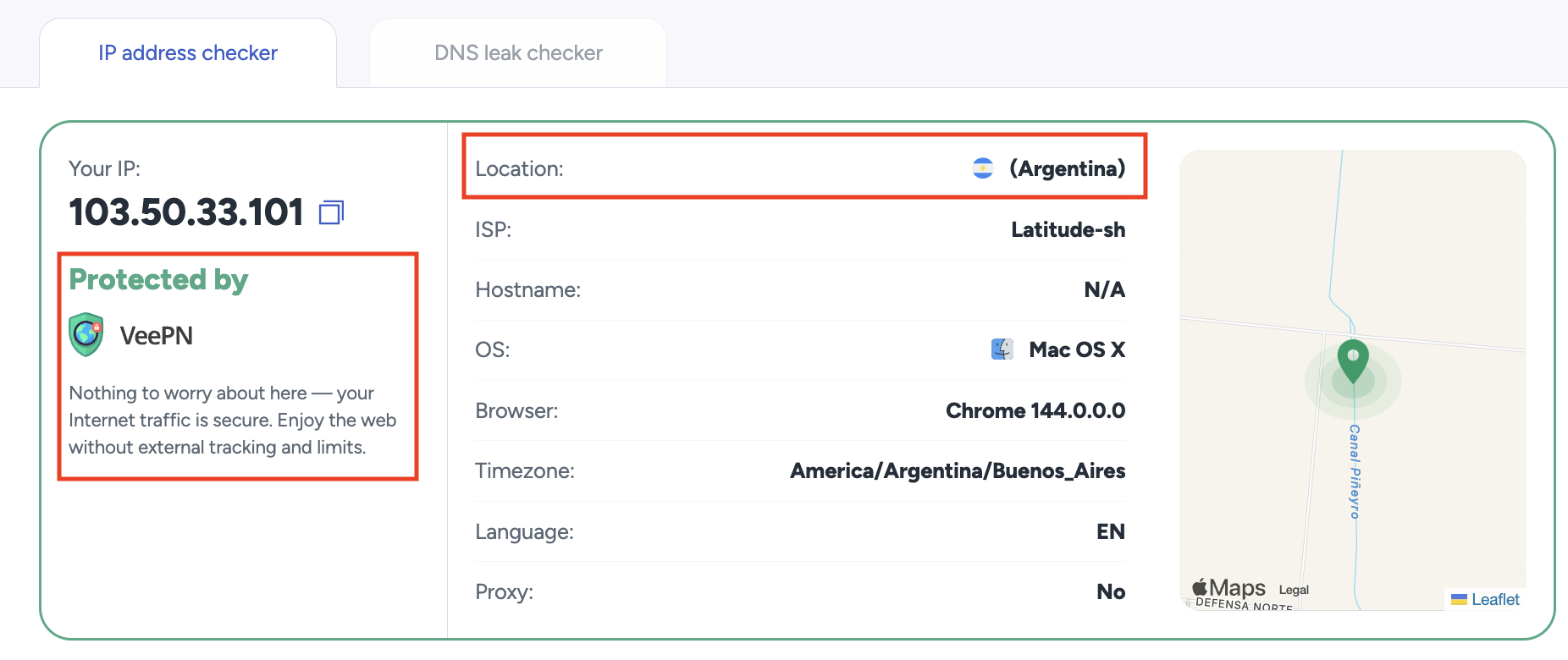
Task: Click the Hostname value N/A
Action: [1105, 289]
